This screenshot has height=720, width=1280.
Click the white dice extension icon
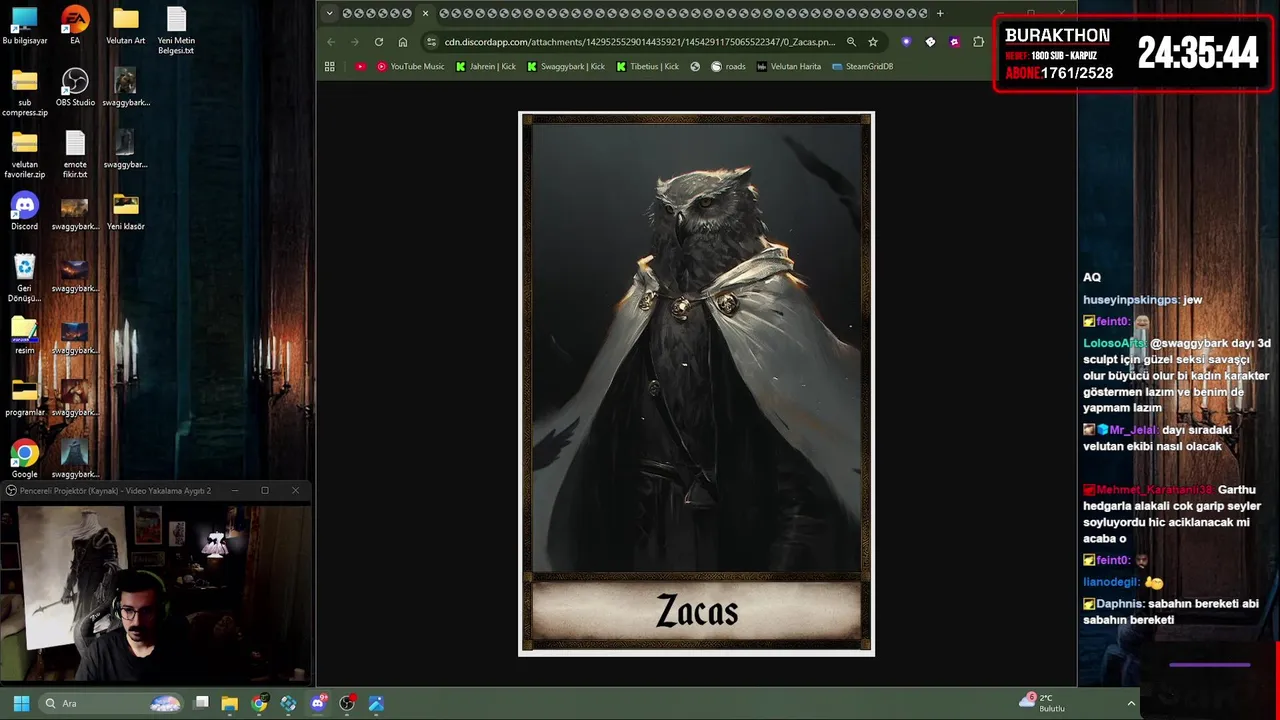point(930,42)
